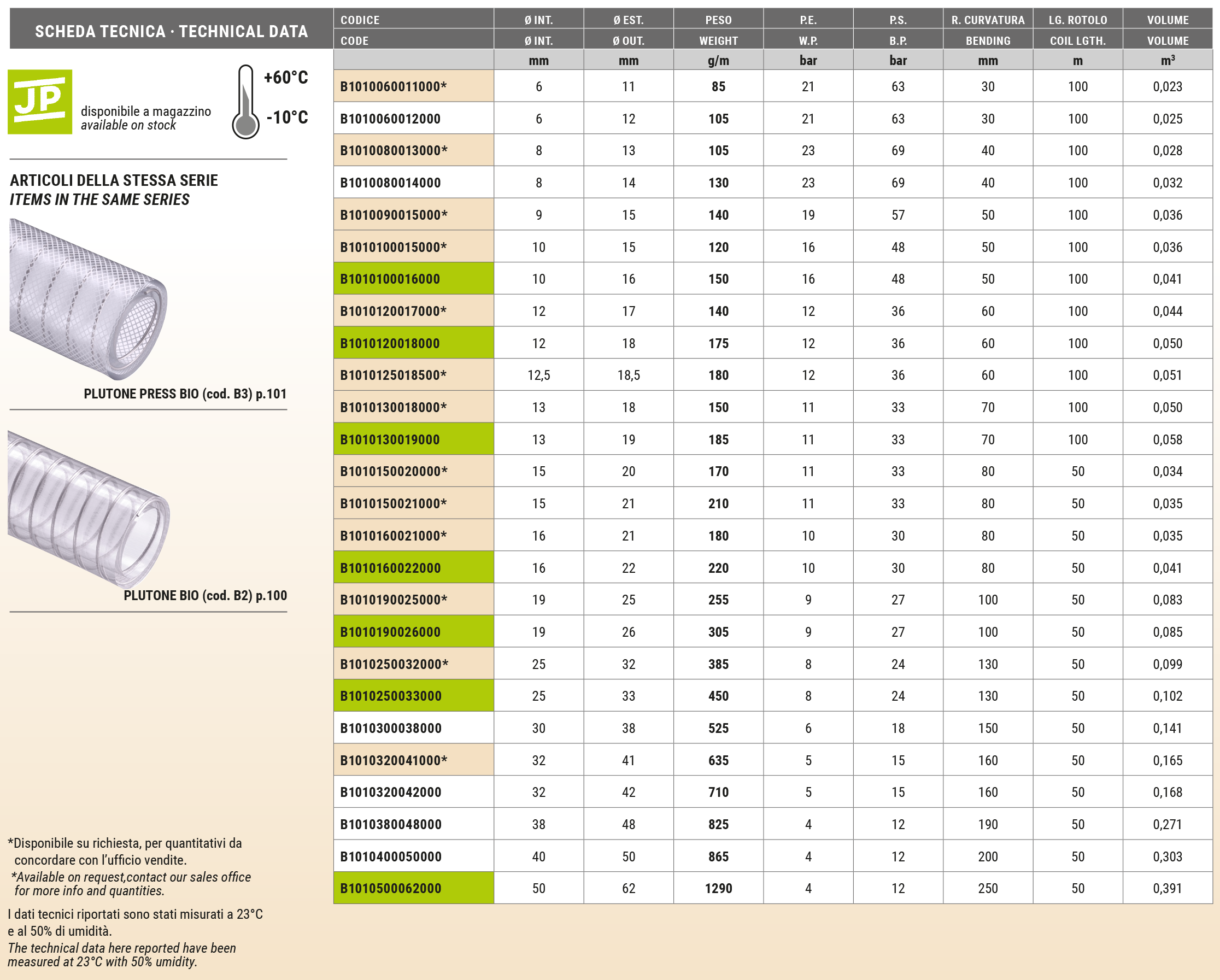Screen dimensions: 1220x980
Task: Click the 12,5 internal diameter value
Action: (x=538, y=375)
